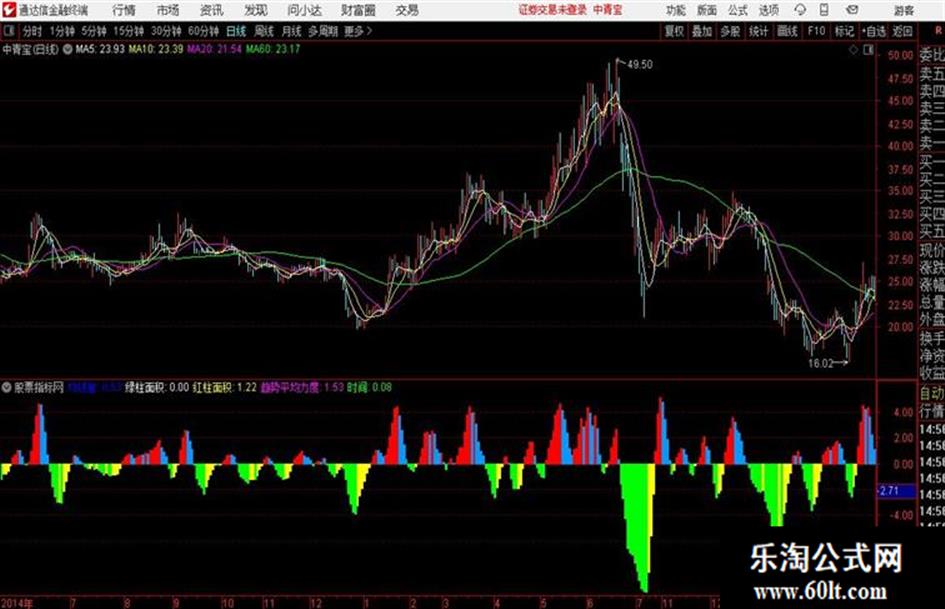This screenshot has width=945, height=609.
Task: Open the 多周期 multi-period view
Action: [x=323, y=31]
